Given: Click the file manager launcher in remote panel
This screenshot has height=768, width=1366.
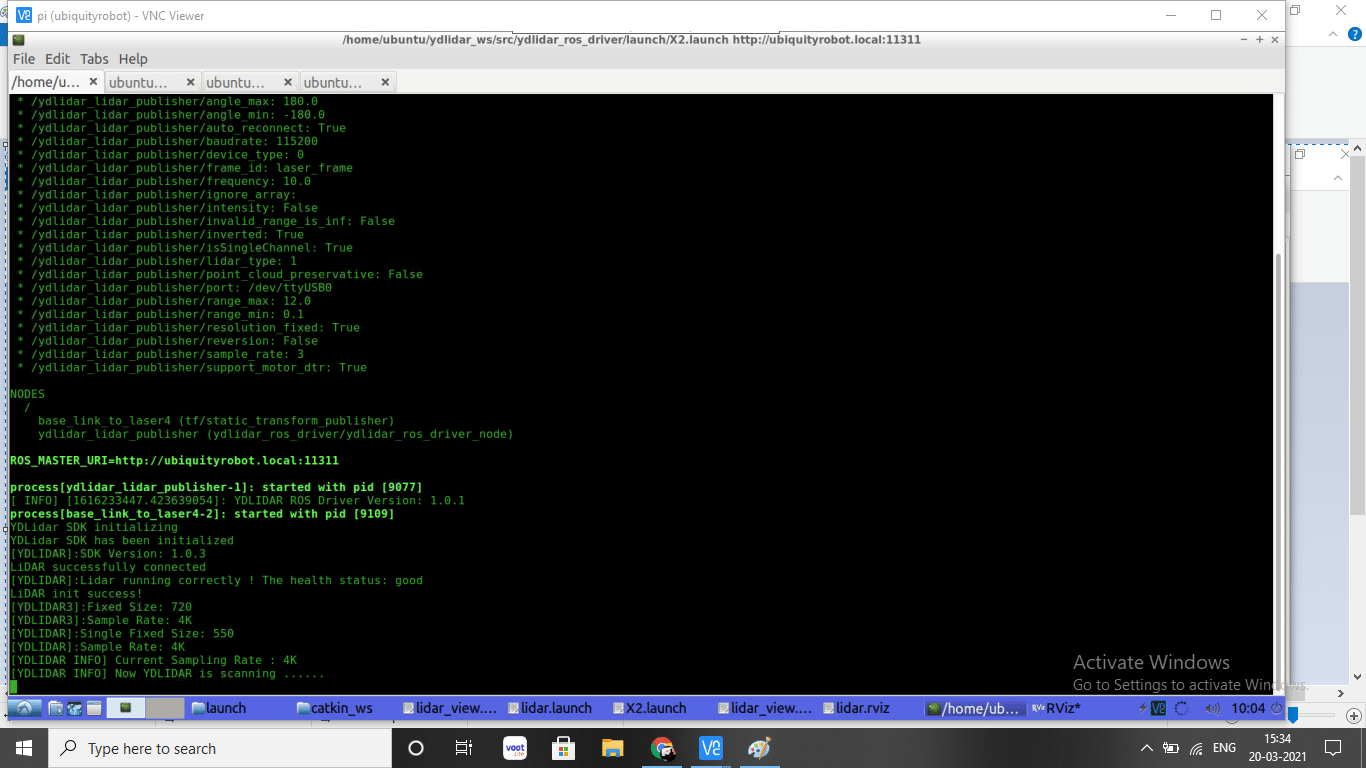Looking at the screenshot, I should click(56, 708).
